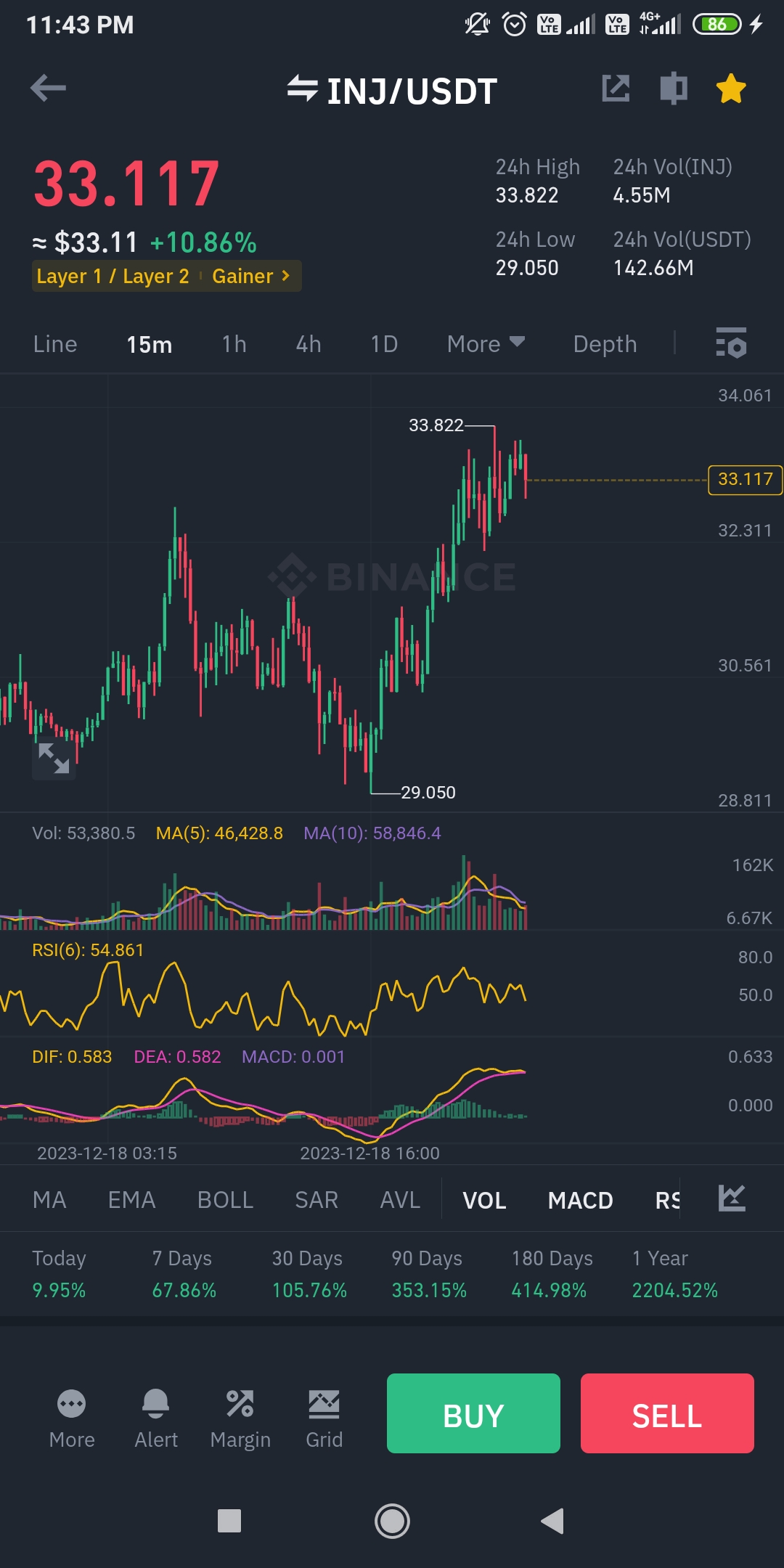Open the Grid trading icon

[x=324, y=1418]
